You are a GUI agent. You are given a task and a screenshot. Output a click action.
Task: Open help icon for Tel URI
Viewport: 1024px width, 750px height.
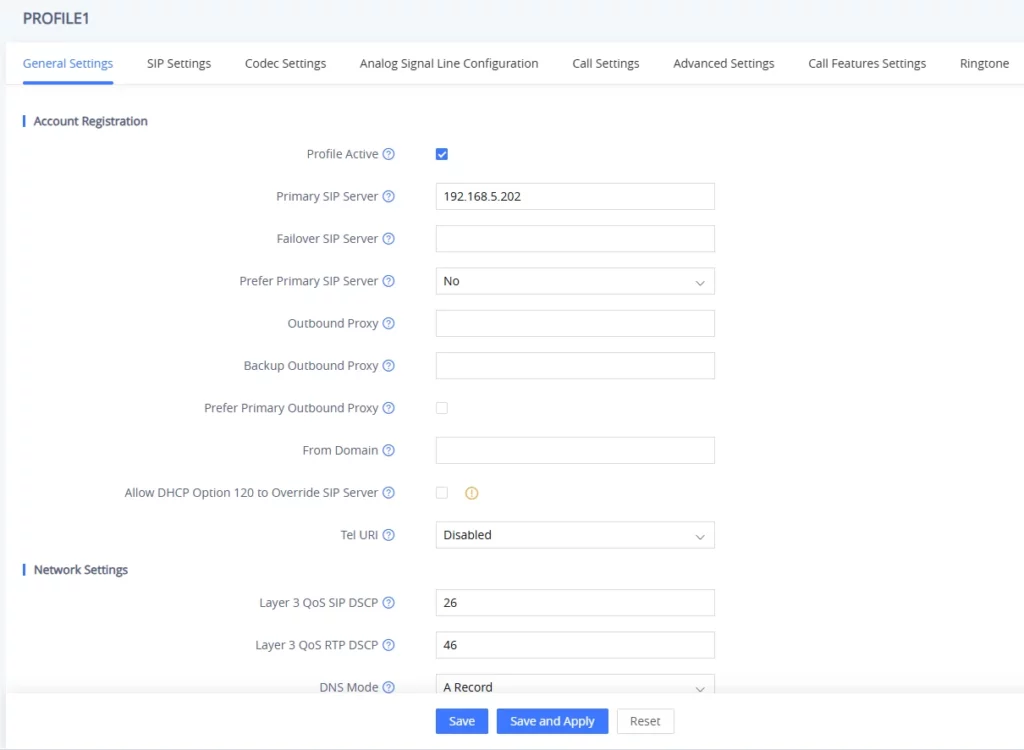(389, 535)
